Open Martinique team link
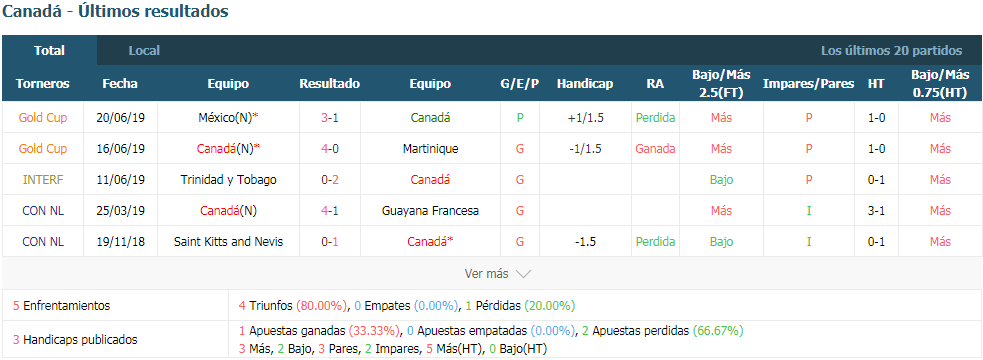983x360 pixels. tap(430, 149)
